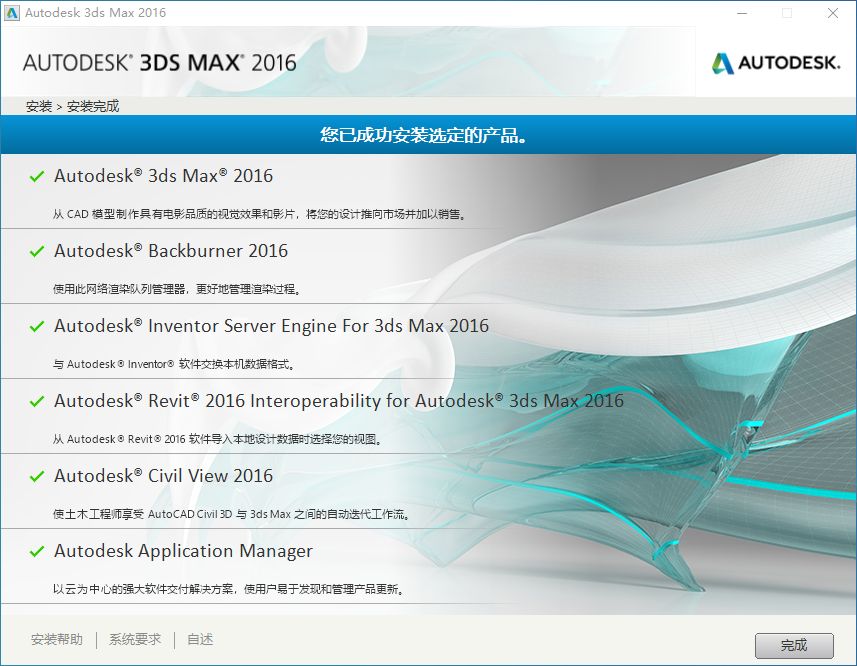Click the 以云为中心的强大软件交付 description text
Image resolution: width=857 pixels, height=666 pixels.
pos(228,589)
